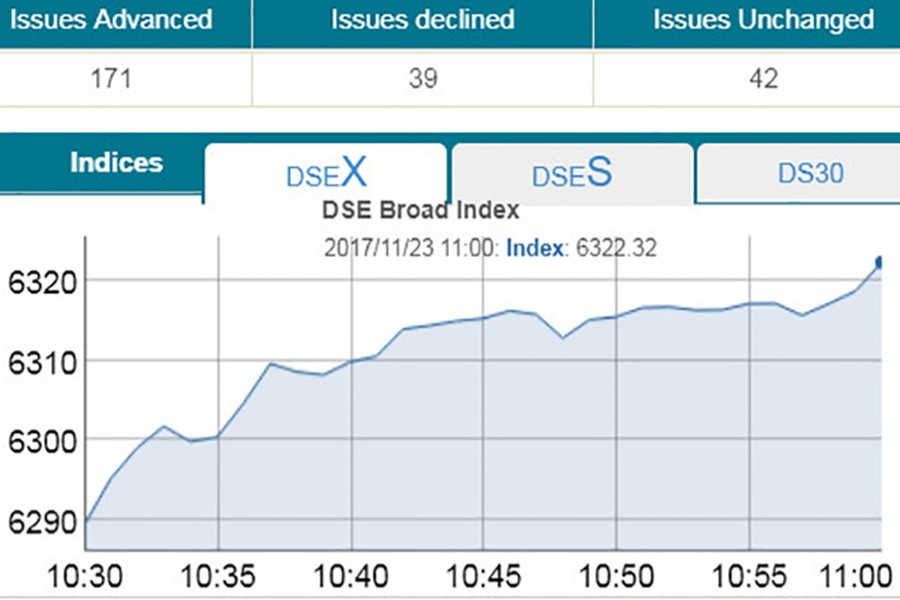Click the Issues Advanced header
The height and width of the screenshot is (600, 900).
110,19
